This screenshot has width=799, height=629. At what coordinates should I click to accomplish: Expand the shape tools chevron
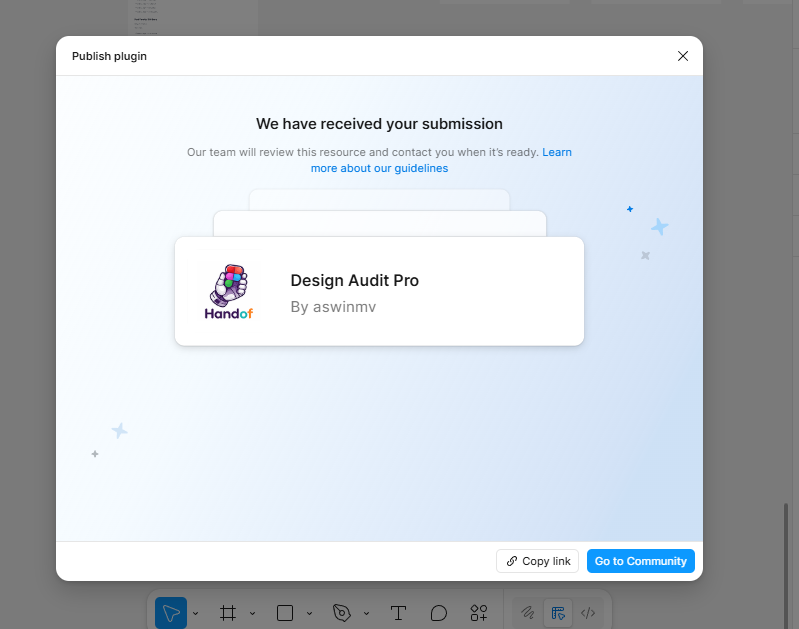click(x=309, y=613)
